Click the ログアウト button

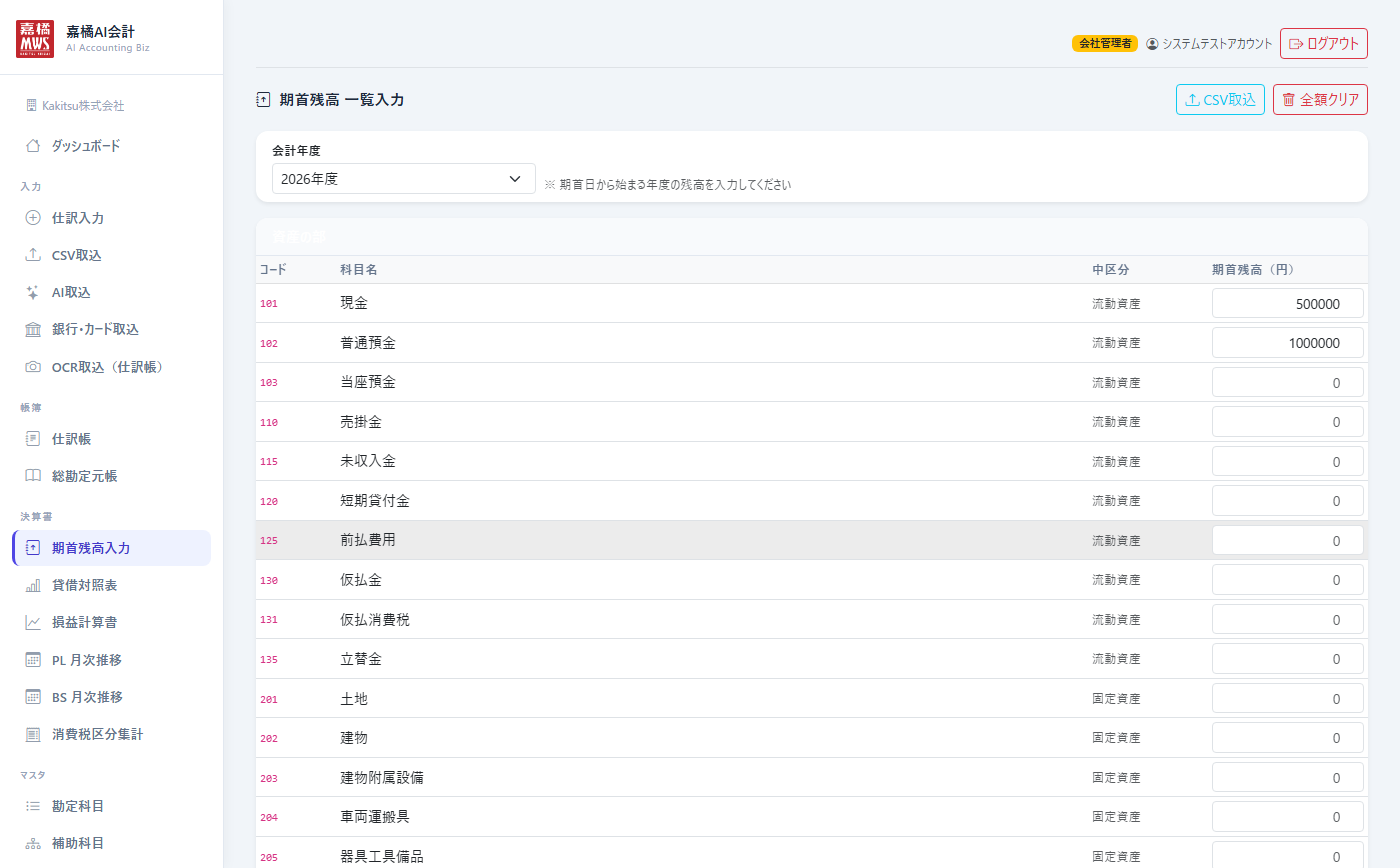tap(1324, 44)
